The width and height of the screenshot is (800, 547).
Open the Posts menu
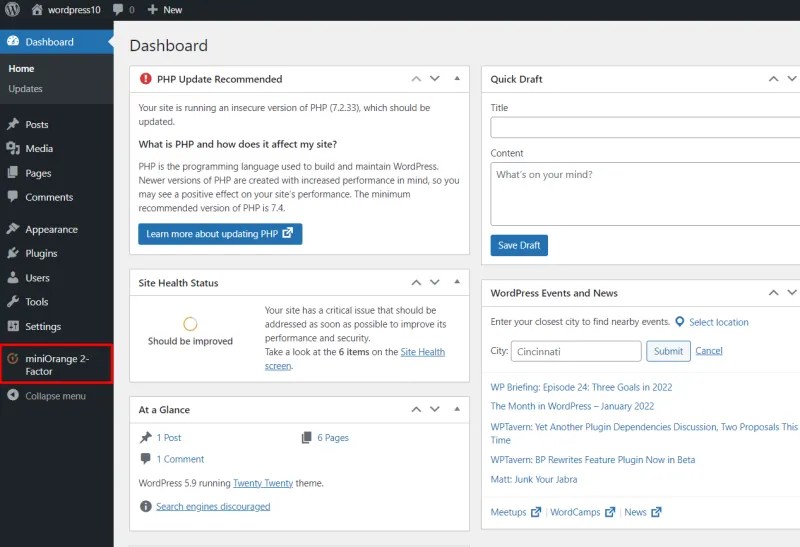point(57,124)
